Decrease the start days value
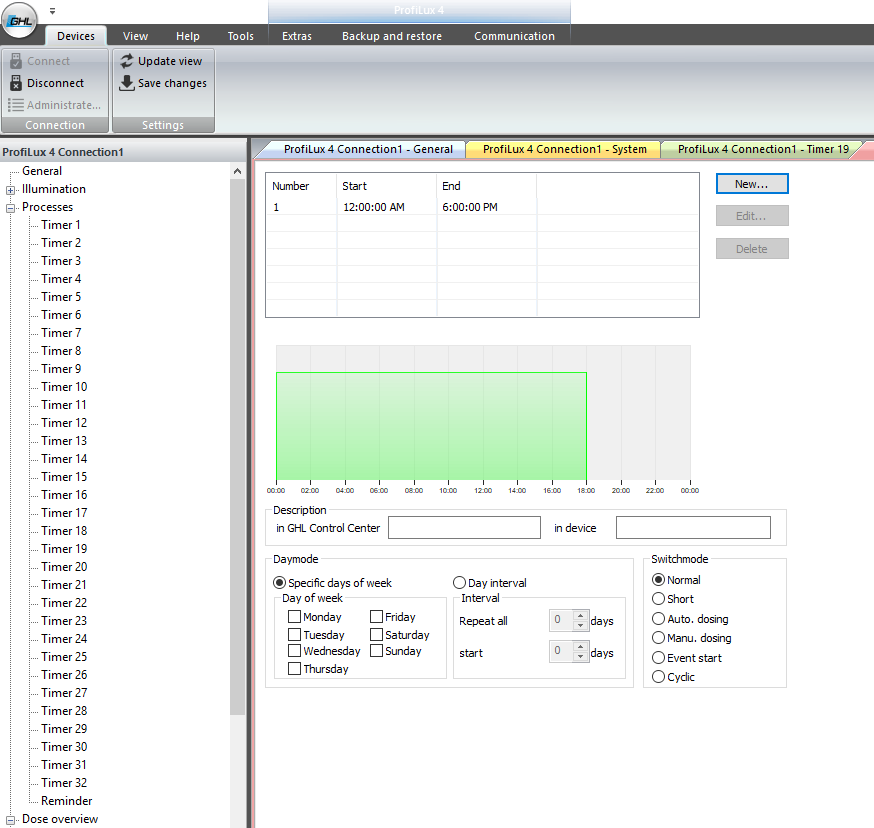This screenshot has height=828, width=874. coord(580,656)
